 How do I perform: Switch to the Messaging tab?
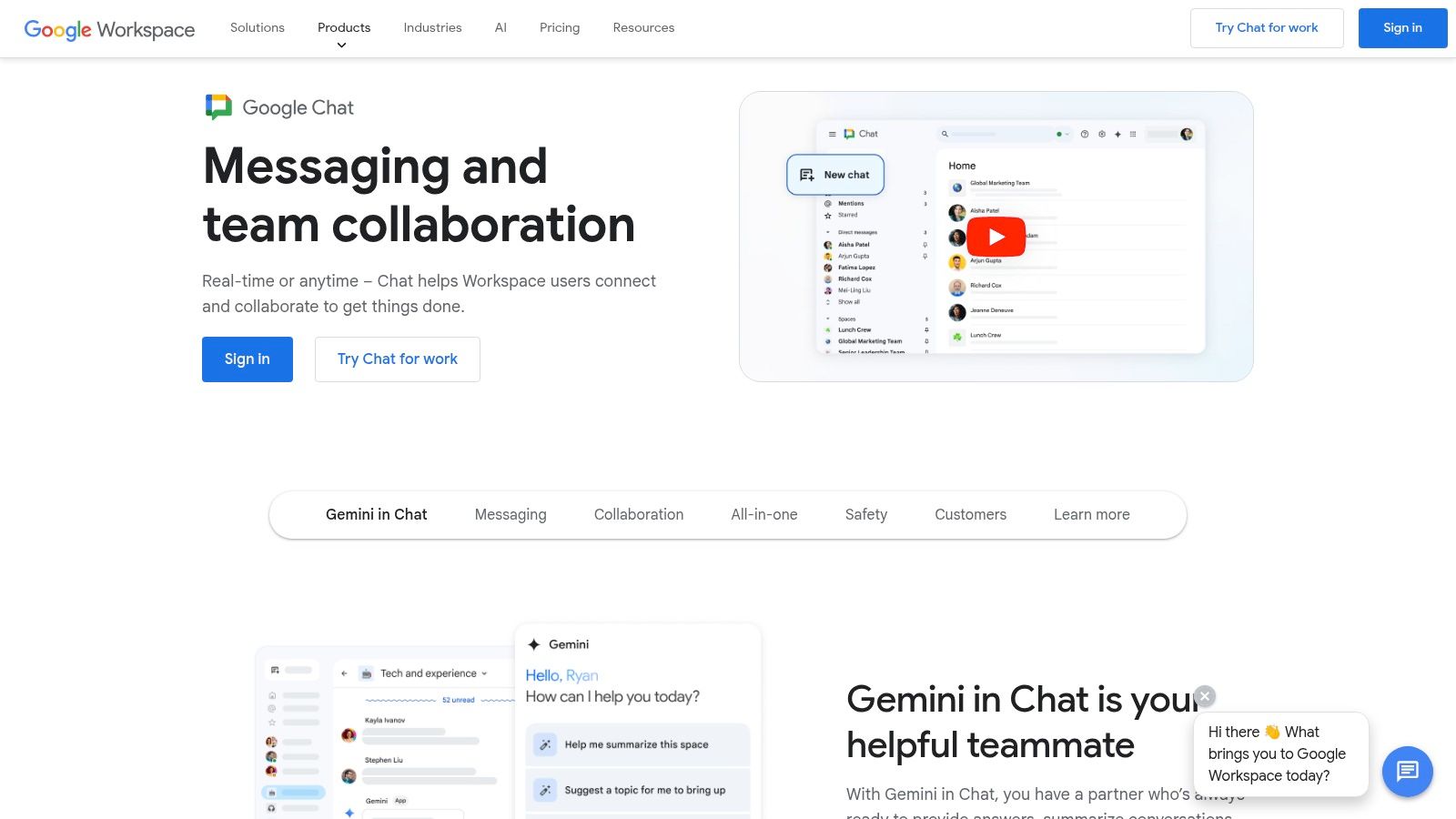(511, 514)
